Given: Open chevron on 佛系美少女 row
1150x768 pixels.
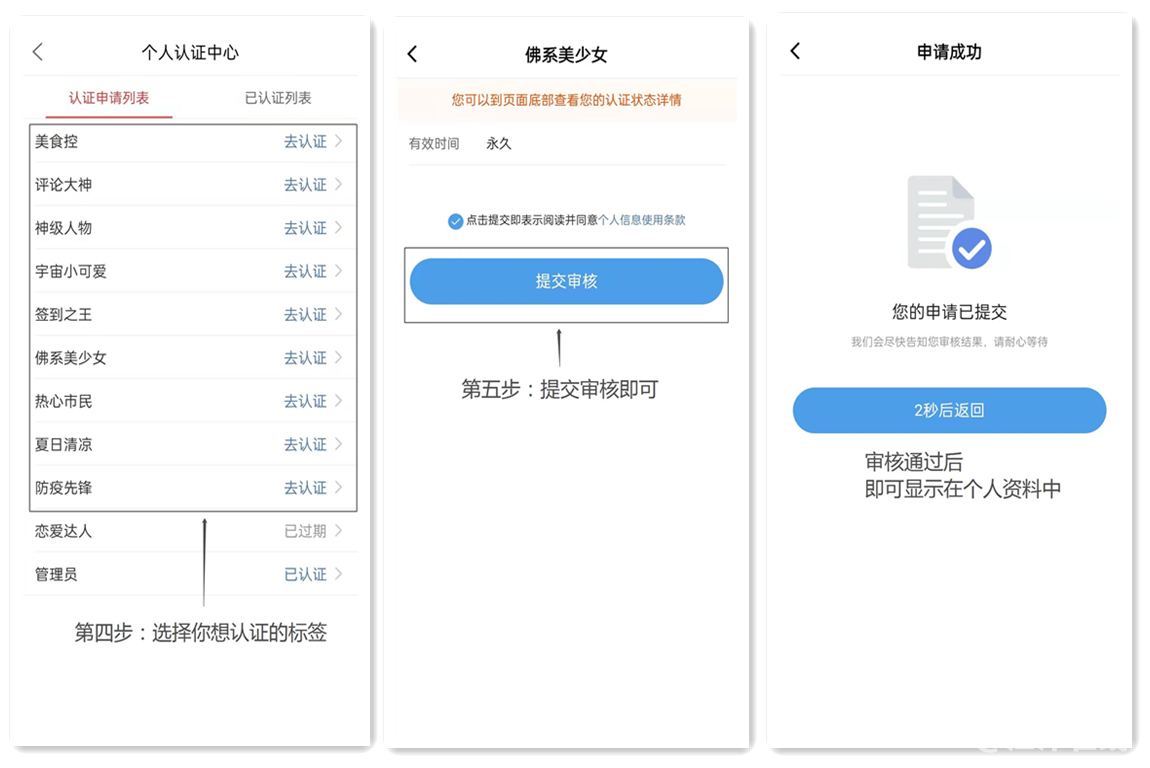Looking at the screenshot, I should (339, 357).
